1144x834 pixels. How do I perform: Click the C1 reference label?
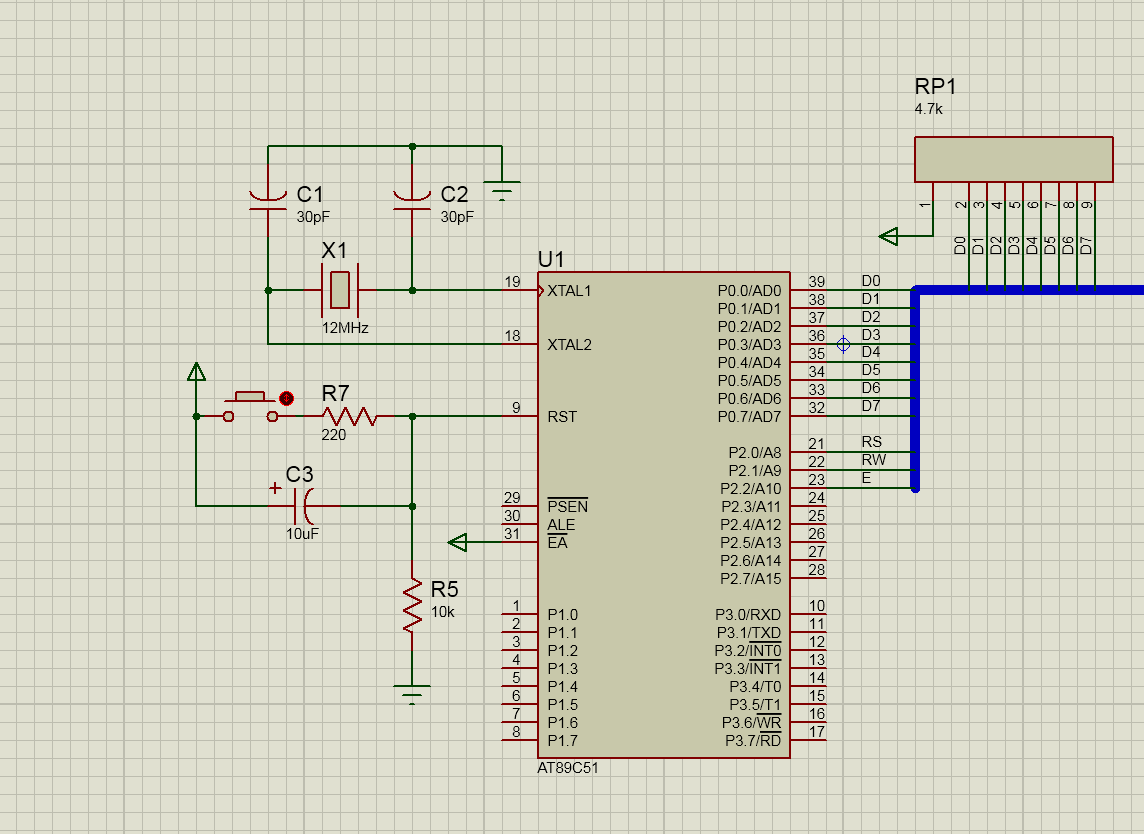(x=309, y=194)
